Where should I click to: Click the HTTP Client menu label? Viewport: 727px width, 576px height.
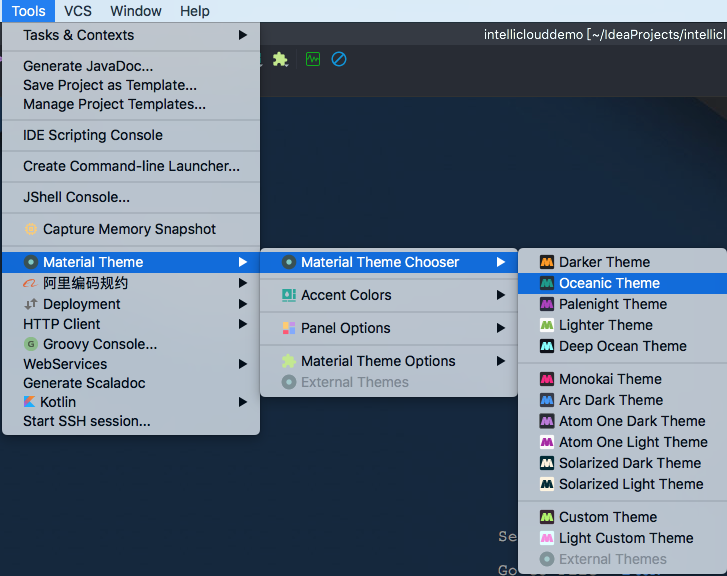point(62,324)
